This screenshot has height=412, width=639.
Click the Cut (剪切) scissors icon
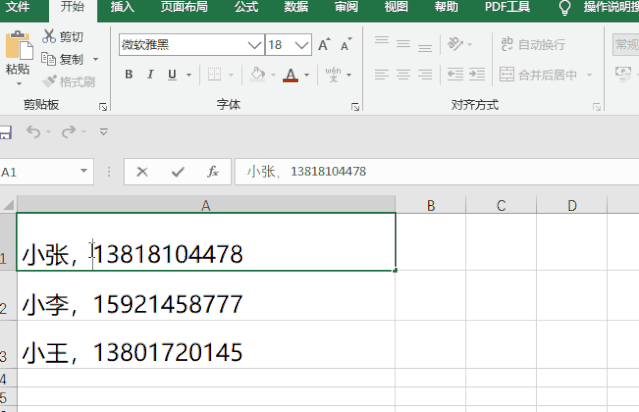[x=48, y=37]
